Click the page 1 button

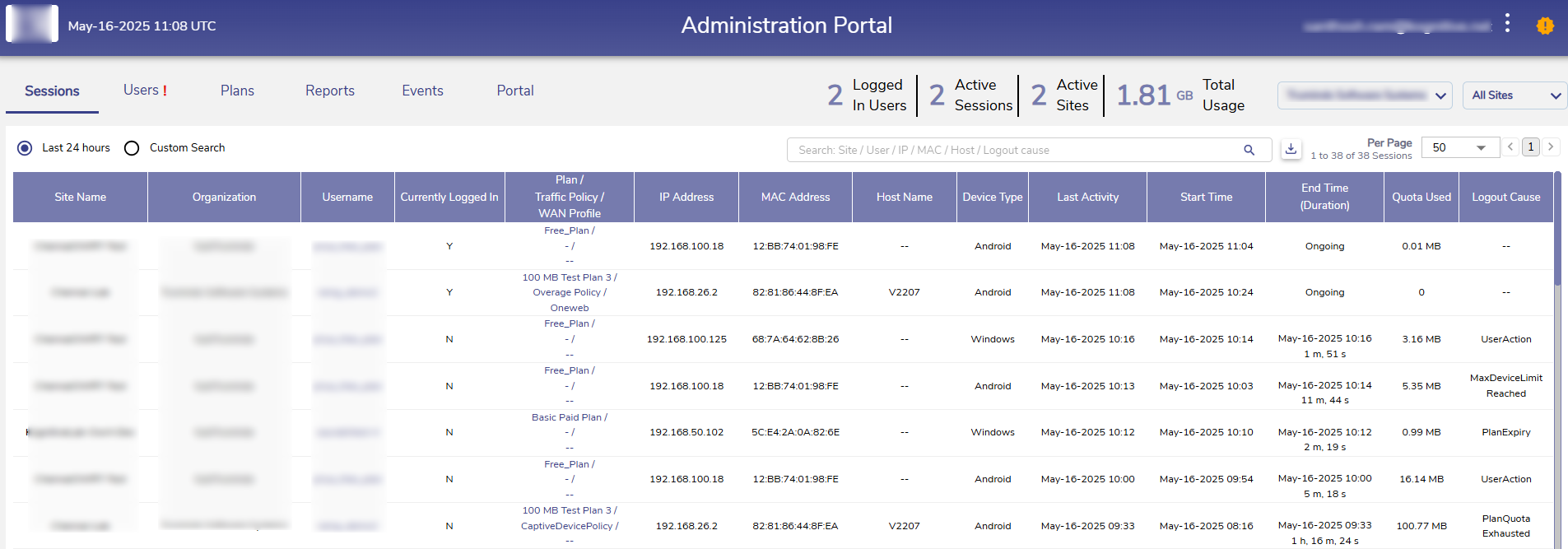coord(1530,147)
